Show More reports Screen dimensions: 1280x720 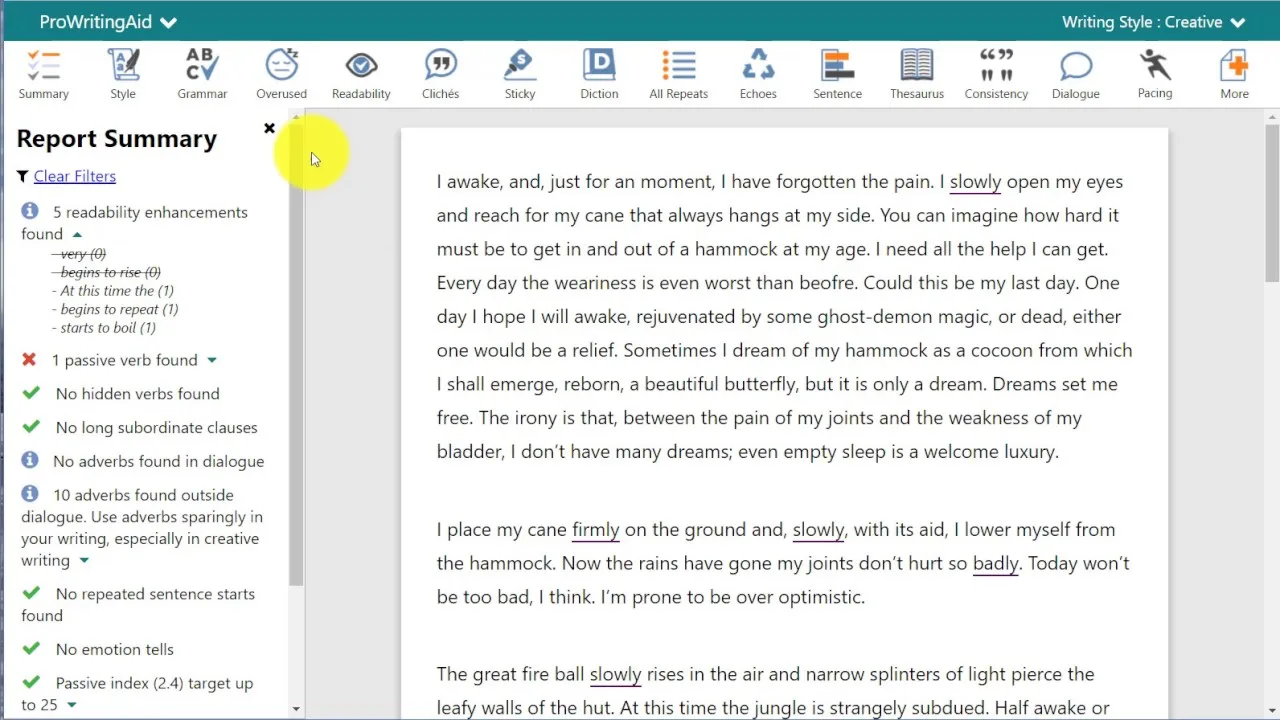(x=1234, y=74)
